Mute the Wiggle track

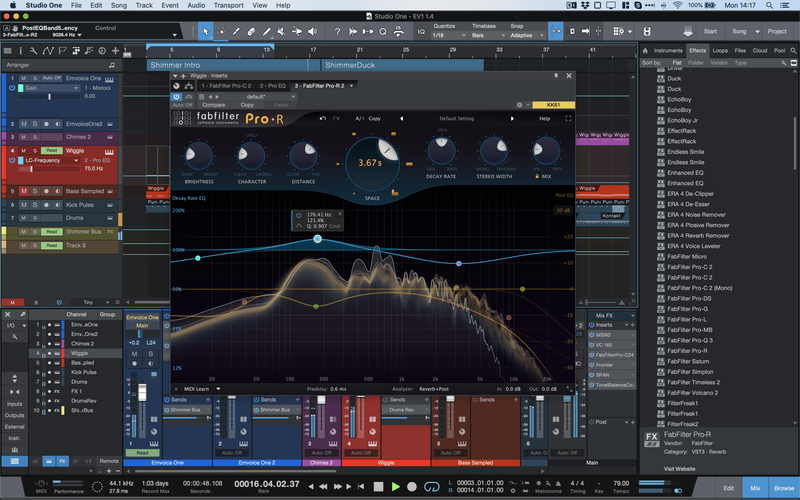click(x=23, y=151)
